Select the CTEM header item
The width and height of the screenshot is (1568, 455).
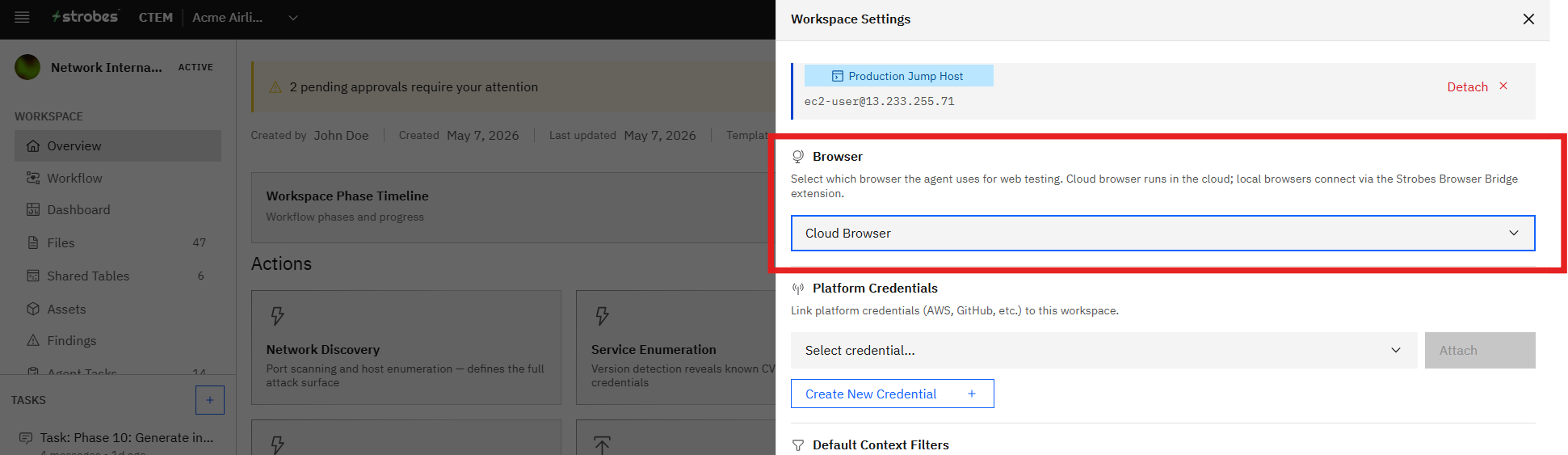pyautogui.click(x=155, y=17)
